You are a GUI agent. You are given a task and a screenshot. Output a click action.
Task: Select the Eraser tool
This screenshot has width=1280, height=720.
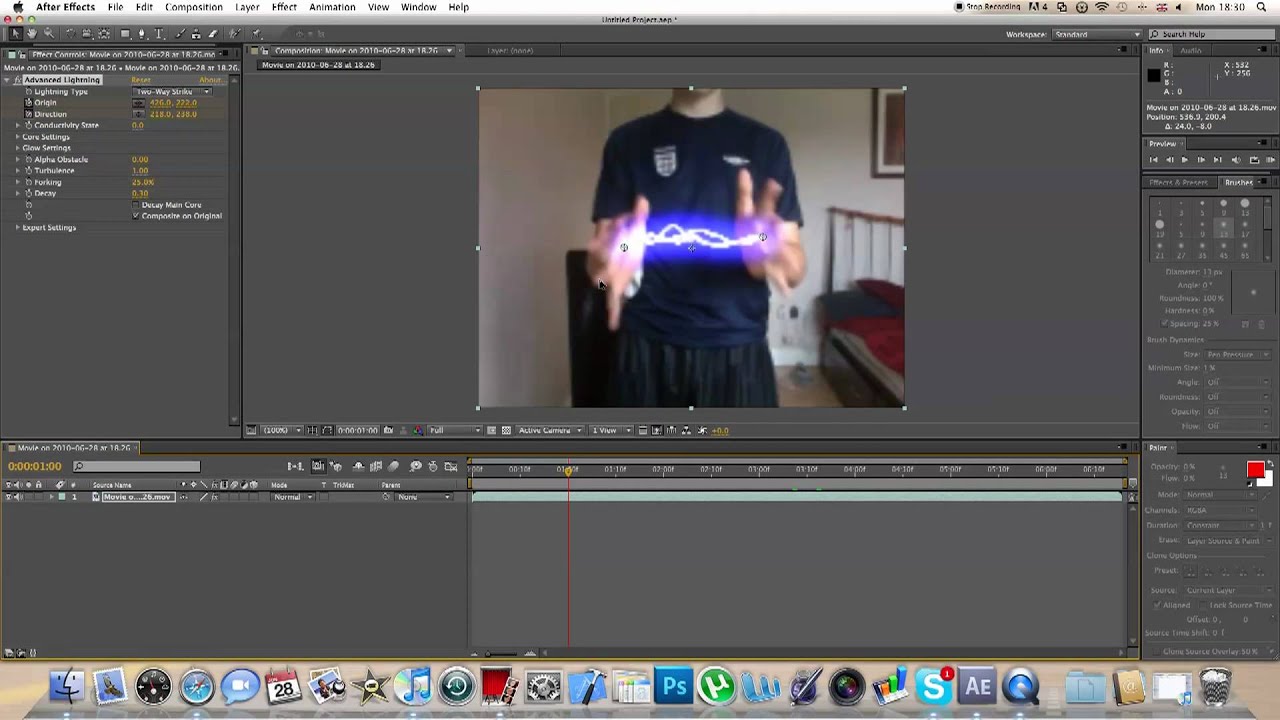click(x=212, y=34)
